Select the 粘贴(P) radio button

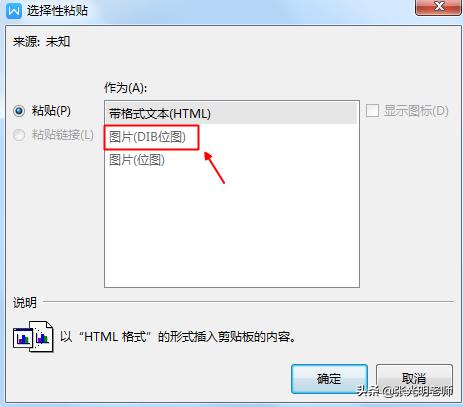[x=19, y=111]
